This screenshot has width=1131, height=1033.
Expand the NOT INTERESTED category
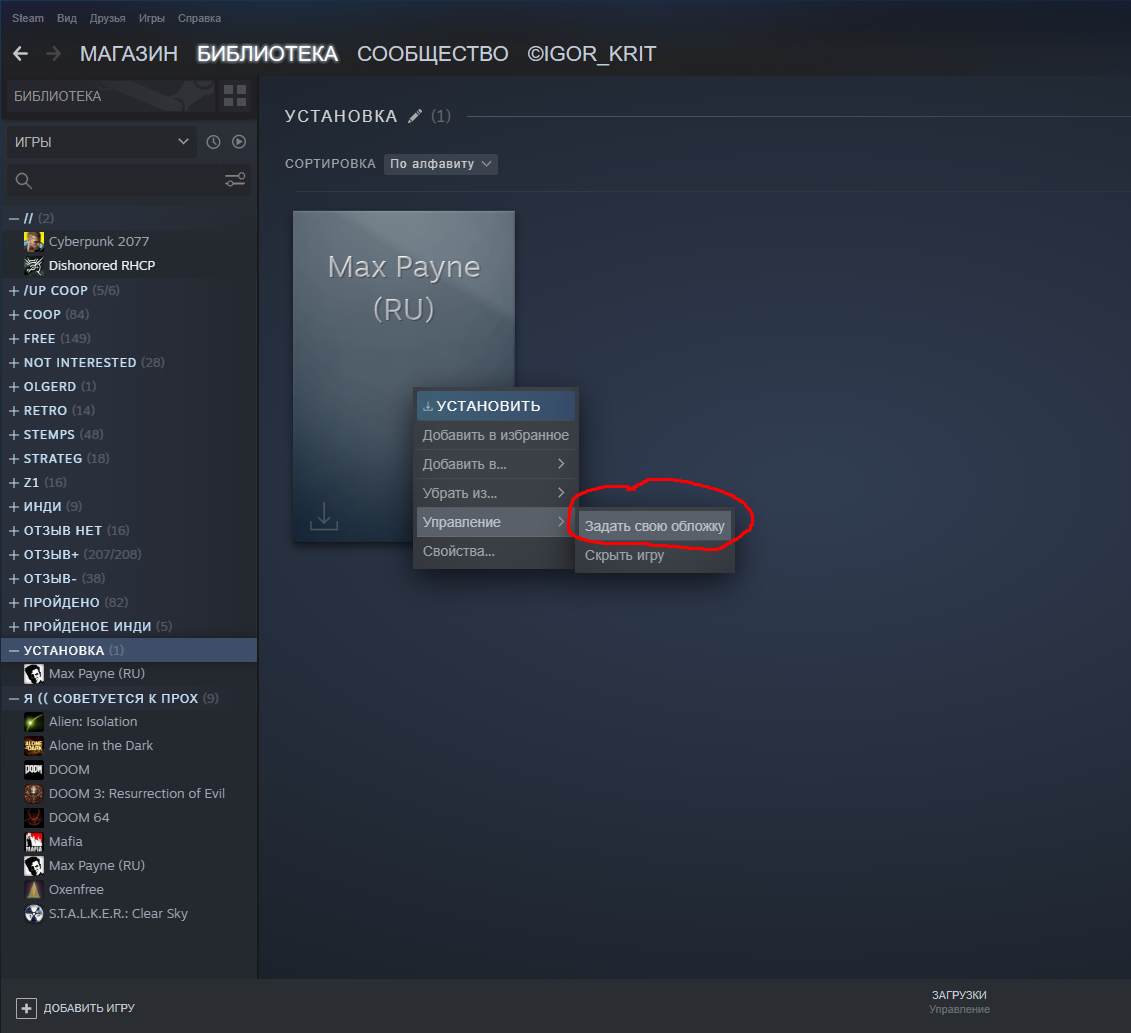(x=14, y=362)
